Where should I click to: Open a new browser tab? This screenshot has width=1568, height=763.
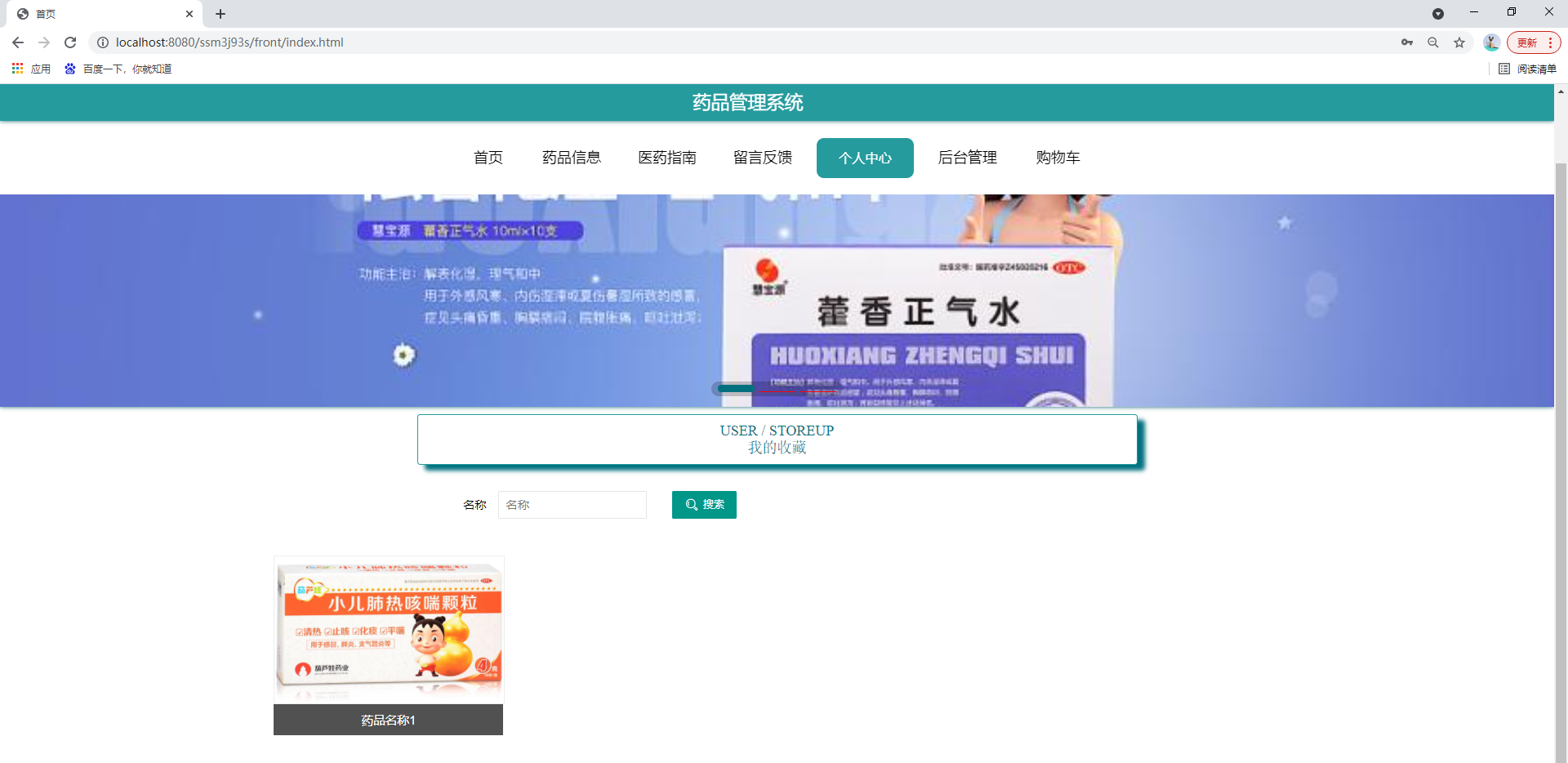tap(220, 14)
